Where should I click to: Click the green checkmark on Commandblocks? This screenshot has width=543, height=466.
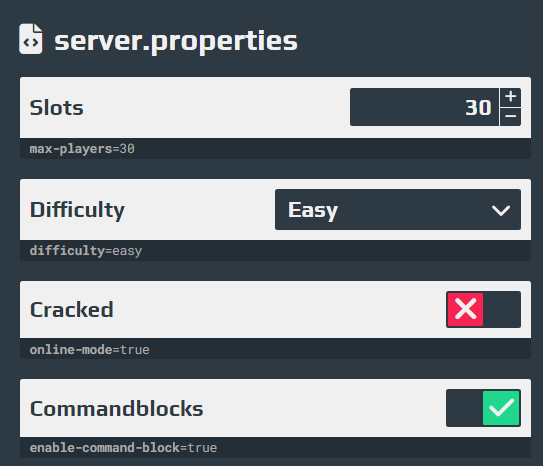coord(501,408)
